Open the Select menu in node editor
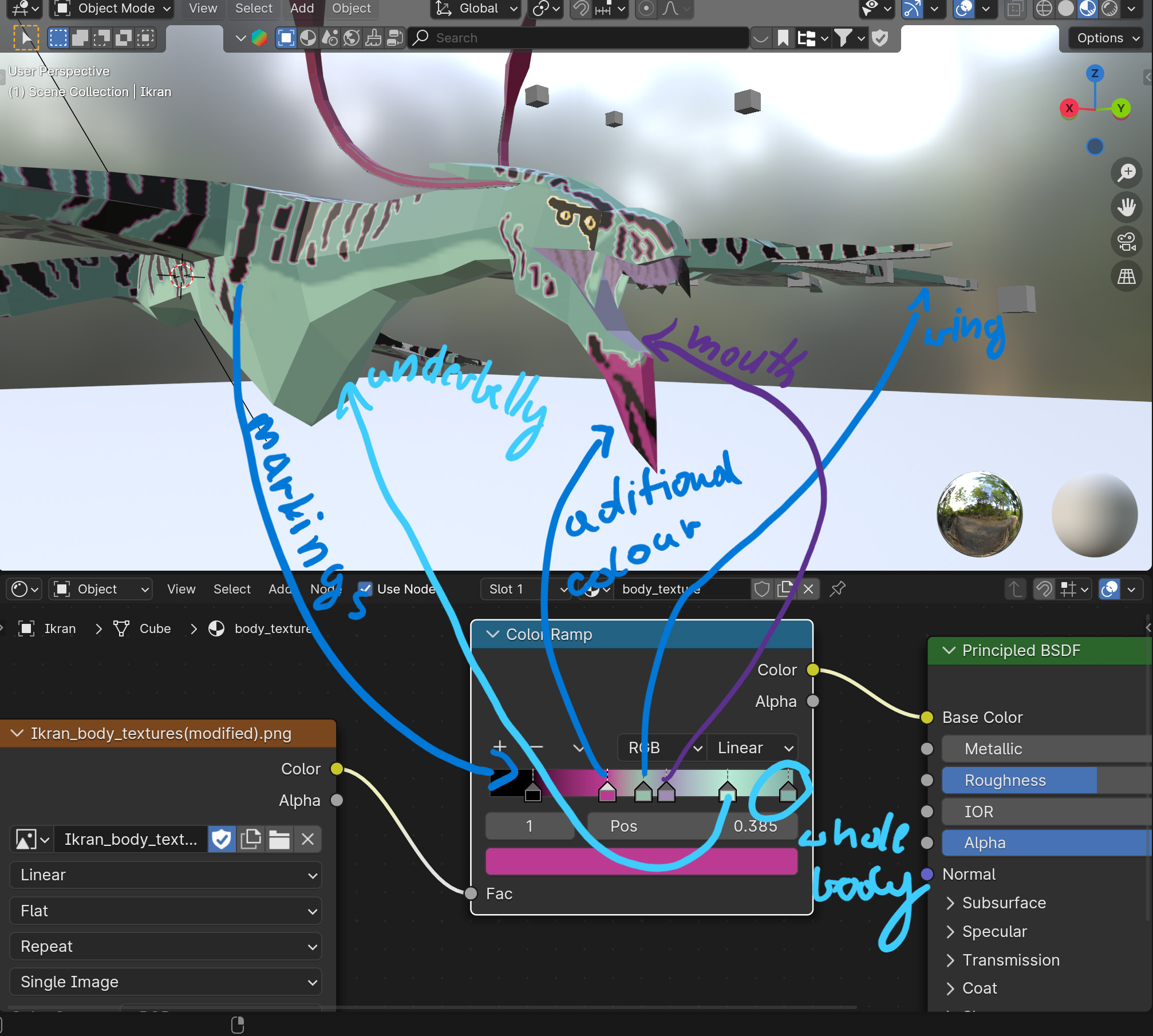Image resolution: width=1153 pixels, height=1036 pixels. point(232,589)
